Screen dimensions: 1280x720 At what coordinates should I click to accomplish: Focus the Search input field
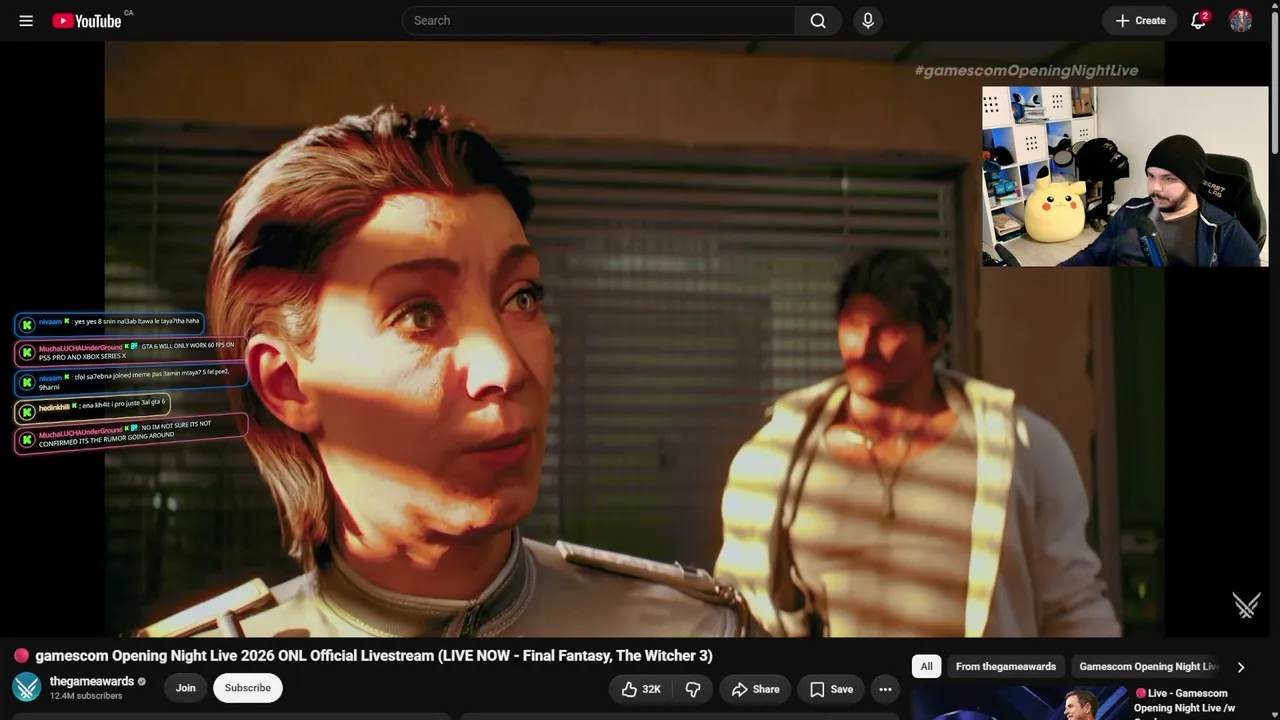(x=599, y=20)
